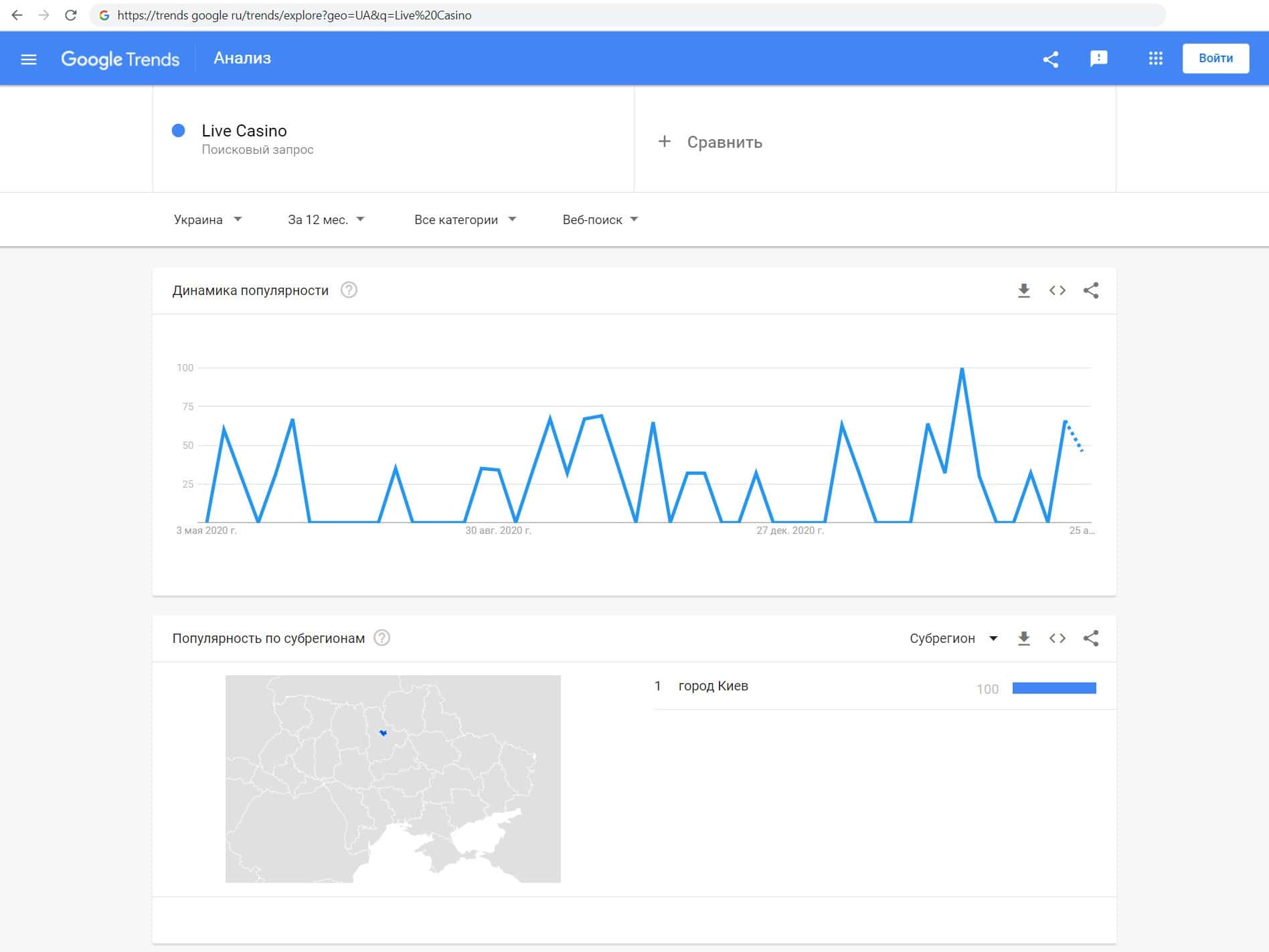This screenshot has height=952, width=1269.
Task: Click город Киев in the region list
Action: click(713, 686)
